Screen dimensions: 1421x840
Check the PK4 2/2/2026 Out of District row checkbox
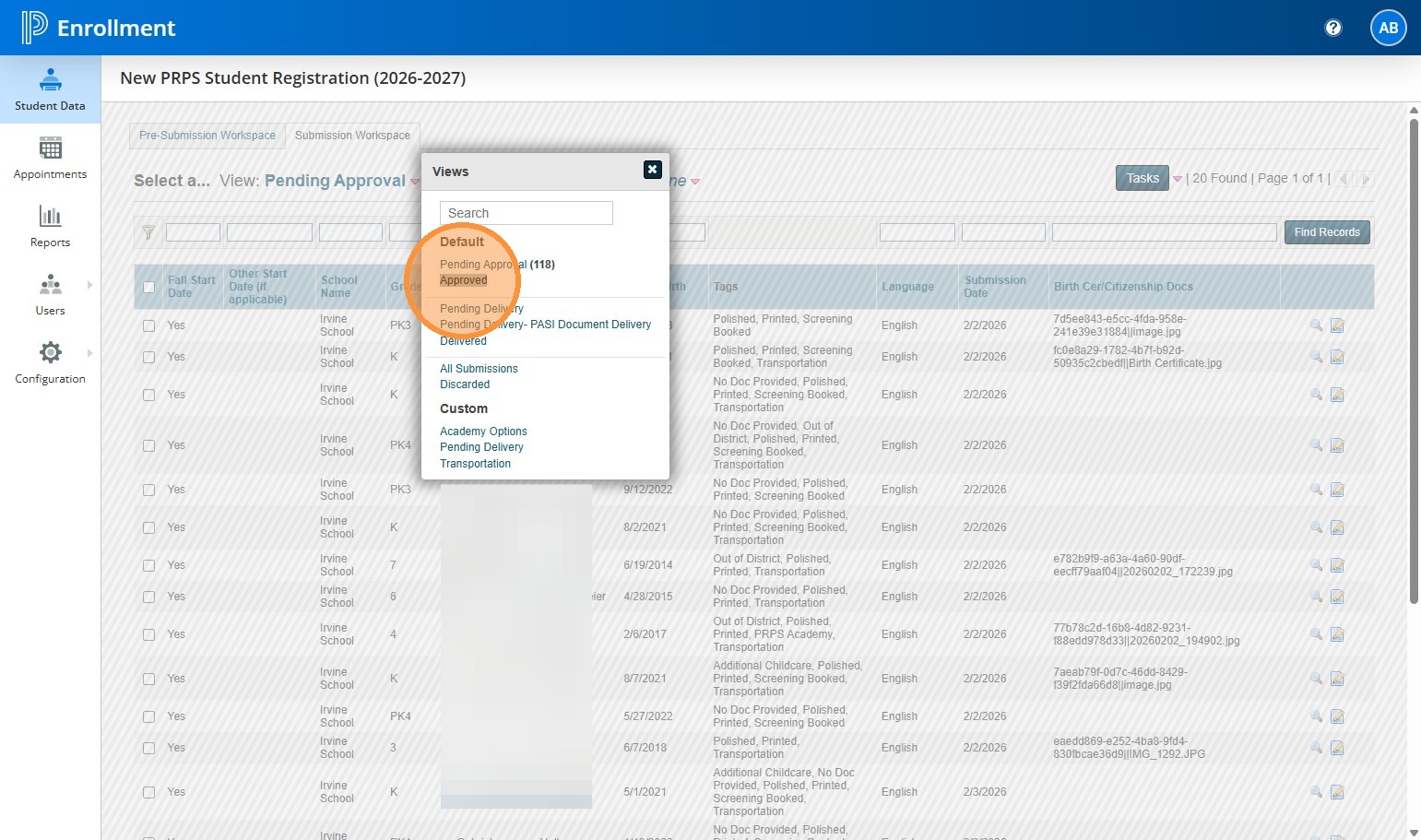pyautogui.click(x=149, y=445)
